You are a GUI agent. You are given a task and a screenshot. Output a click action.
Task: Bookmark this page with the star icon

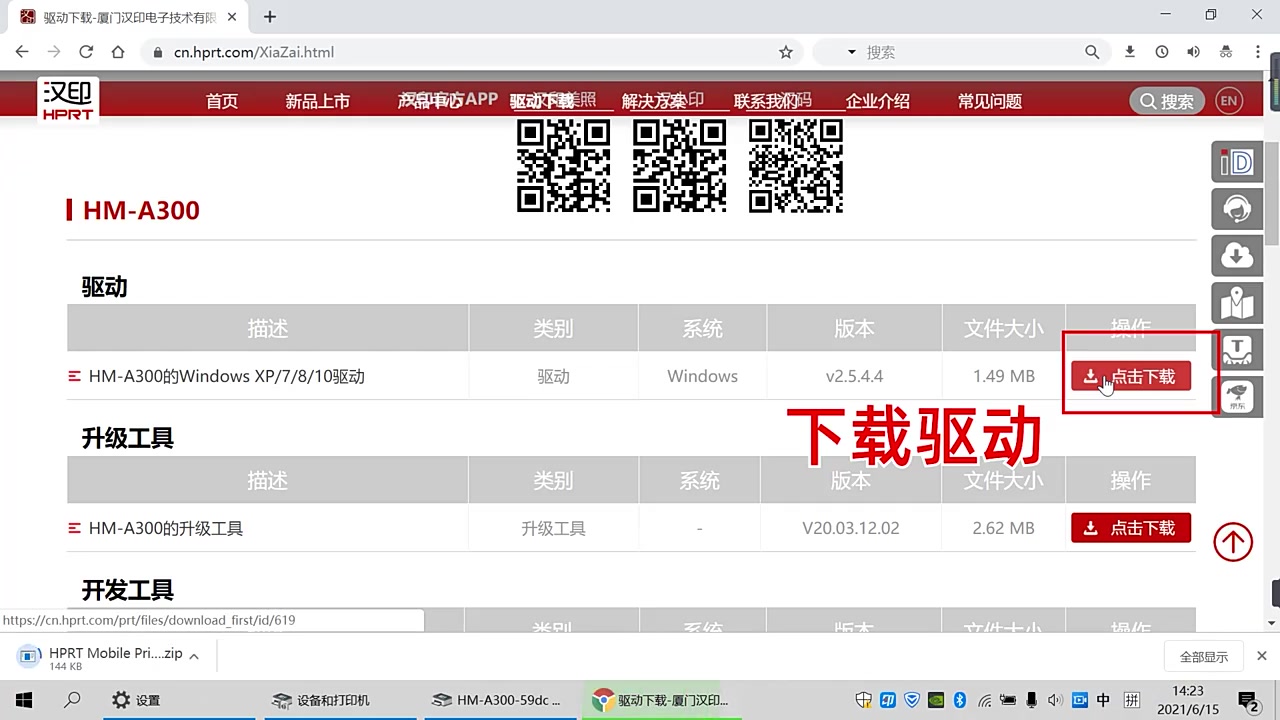tap(786, 52)
